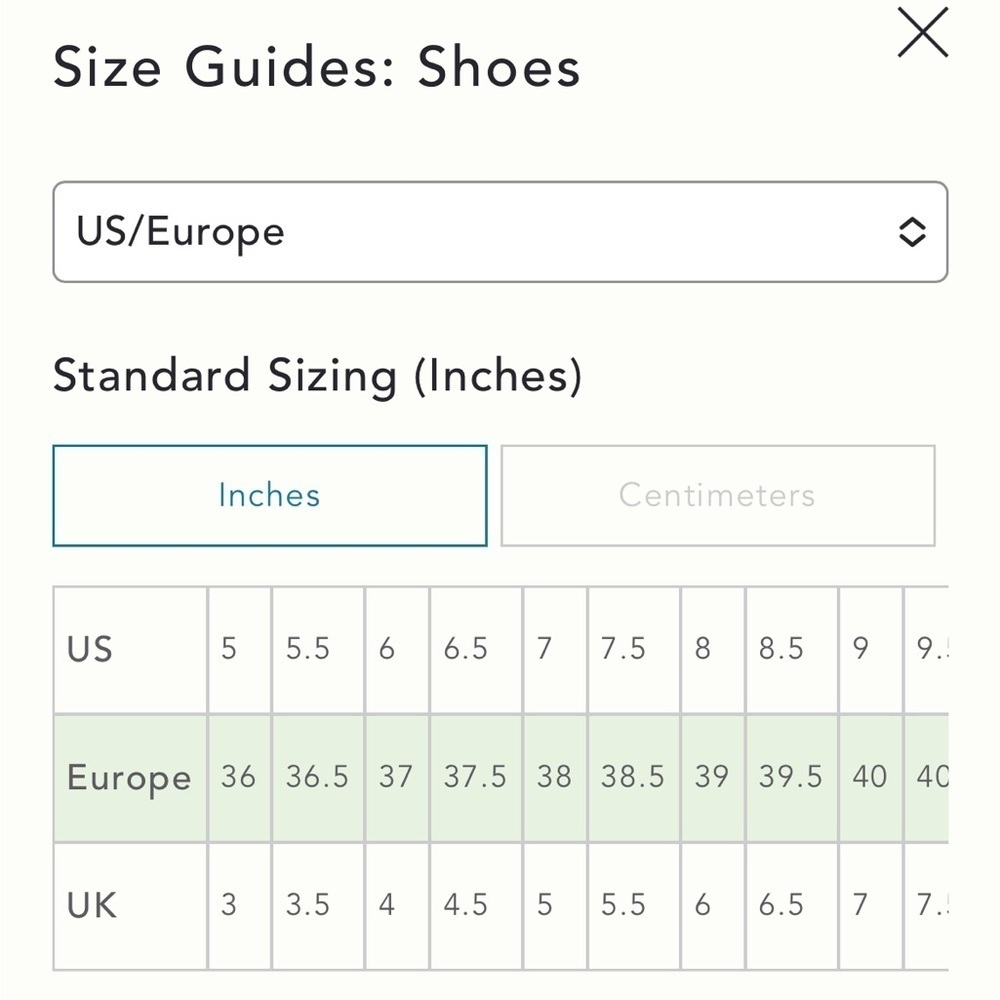Select US size 6.5 cell

(x=476, y=649)
